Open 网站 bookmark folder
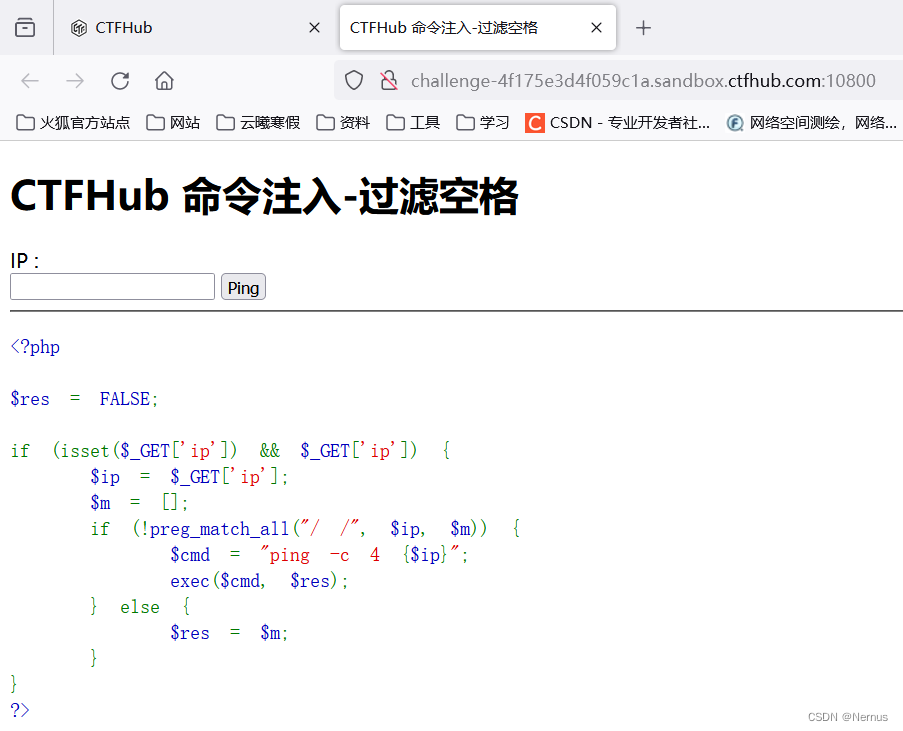The image size is (903, 731). pos(173,123)
